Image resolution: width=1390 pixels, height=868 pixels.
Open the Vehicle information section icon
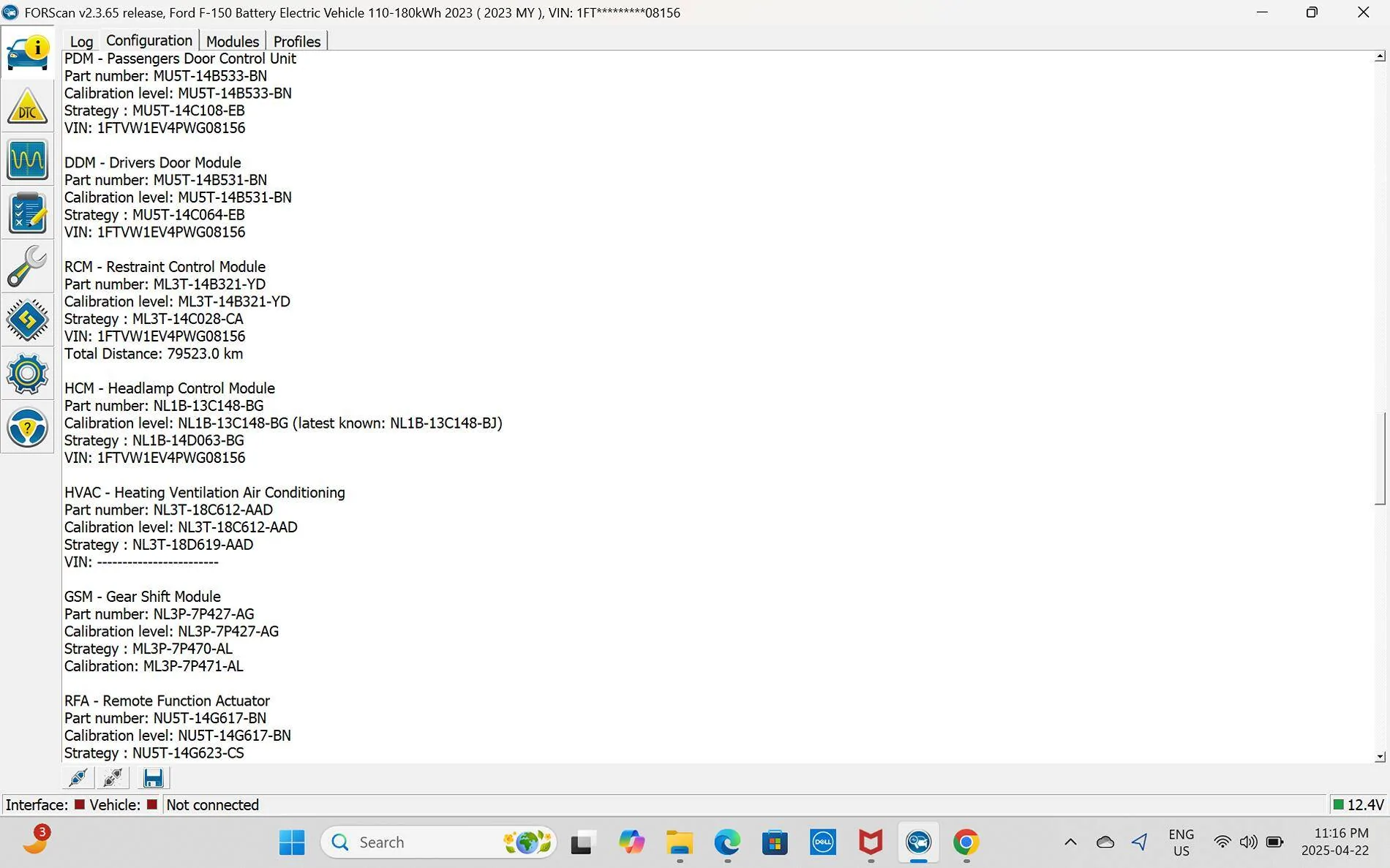pyautogui.click(x=28, y=53)
